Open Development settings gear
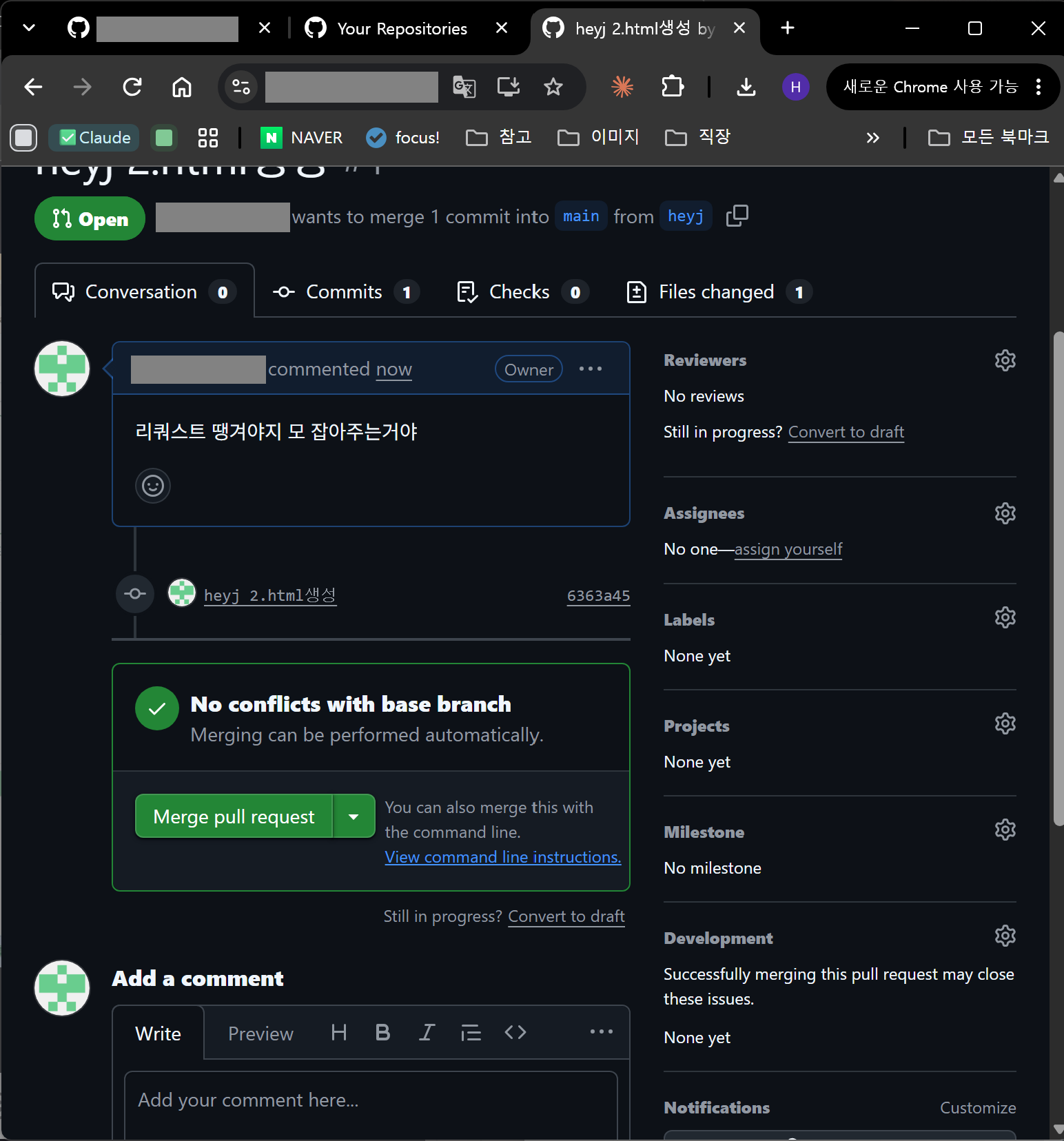This screenshot has height=1141, width=1064. (1005, 936)
